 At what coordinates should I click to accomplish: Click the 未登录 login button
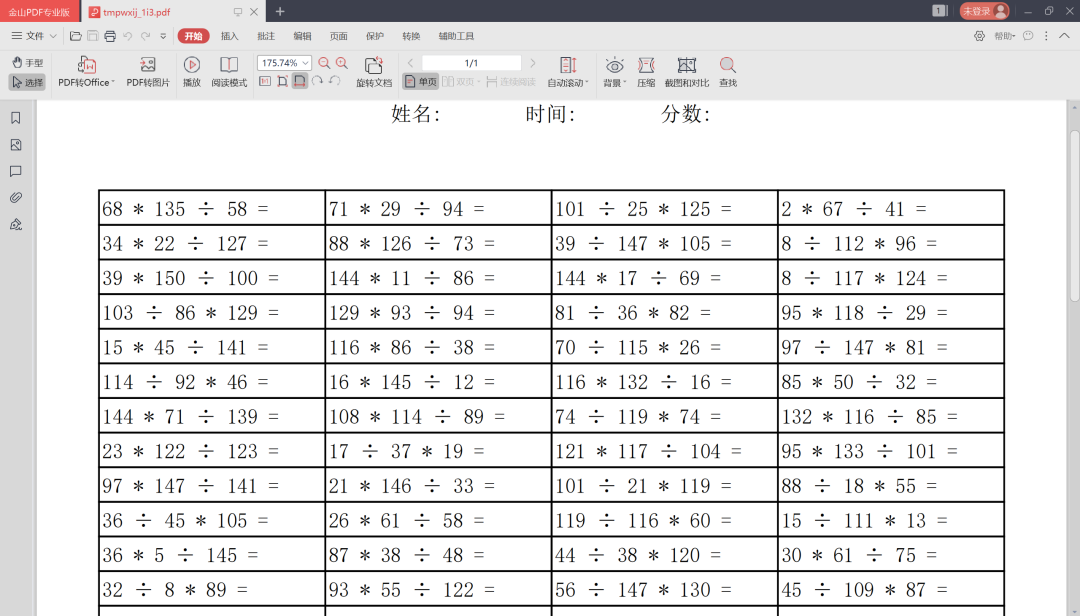(984, 11)
